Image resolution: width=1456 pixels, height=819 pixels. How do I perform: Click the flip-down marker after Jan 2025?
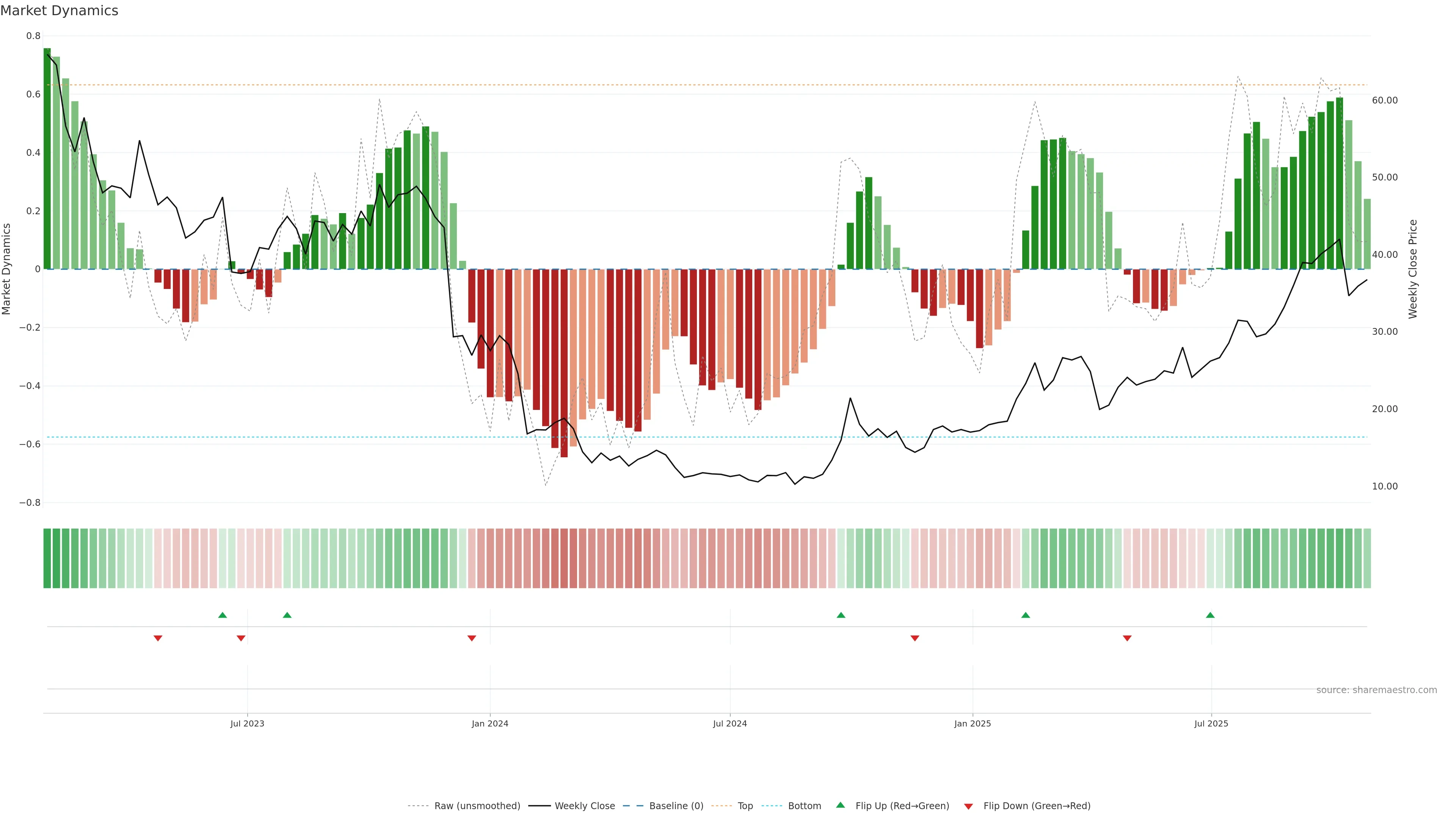coord(1127,638)
